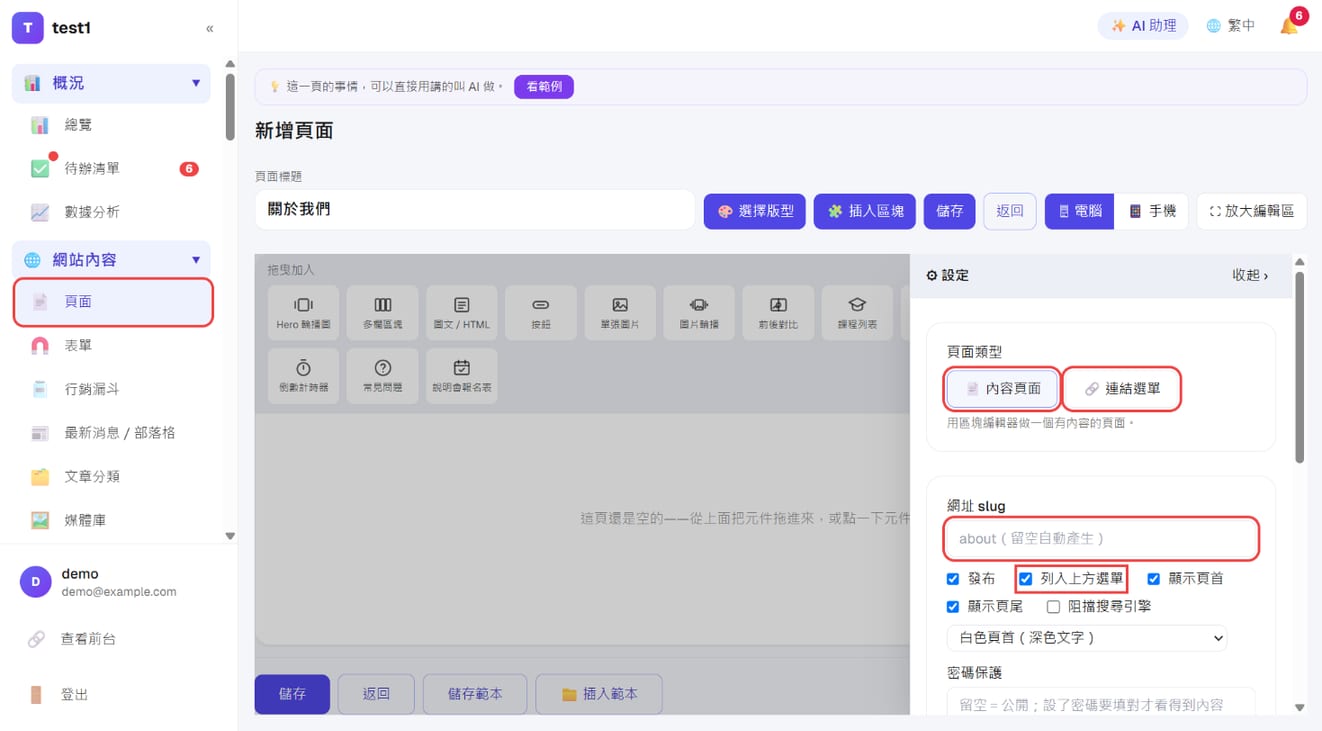Open 媒體庫 media library

pos(112,520)
